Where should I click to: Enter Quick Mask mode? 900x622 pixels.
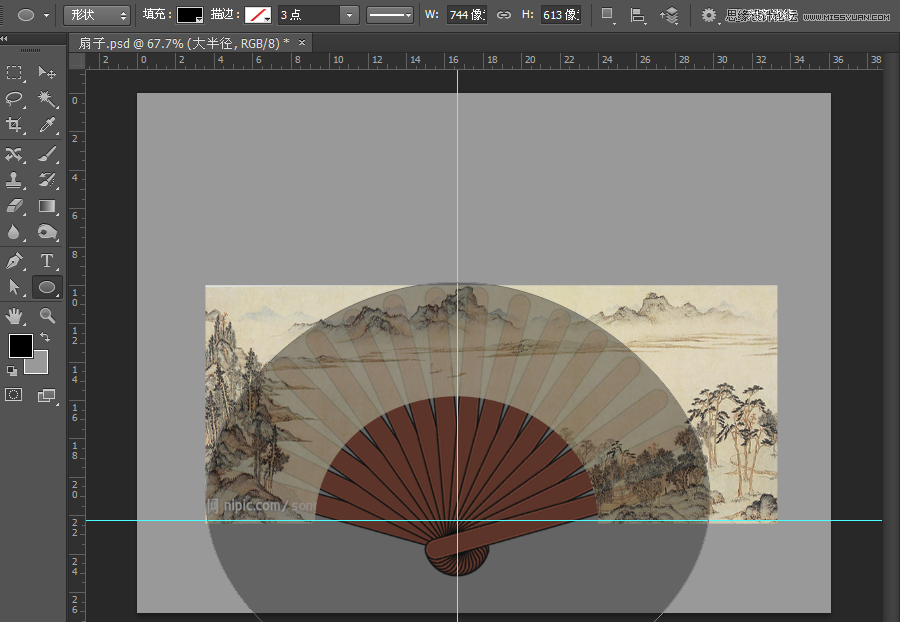(15, 394)
